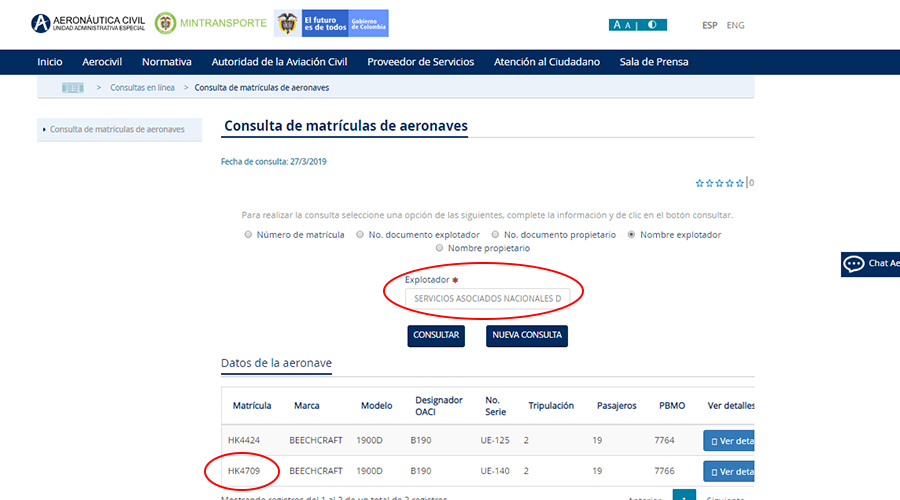
Task: Open the Inicio menu
Action: (50, 62)
